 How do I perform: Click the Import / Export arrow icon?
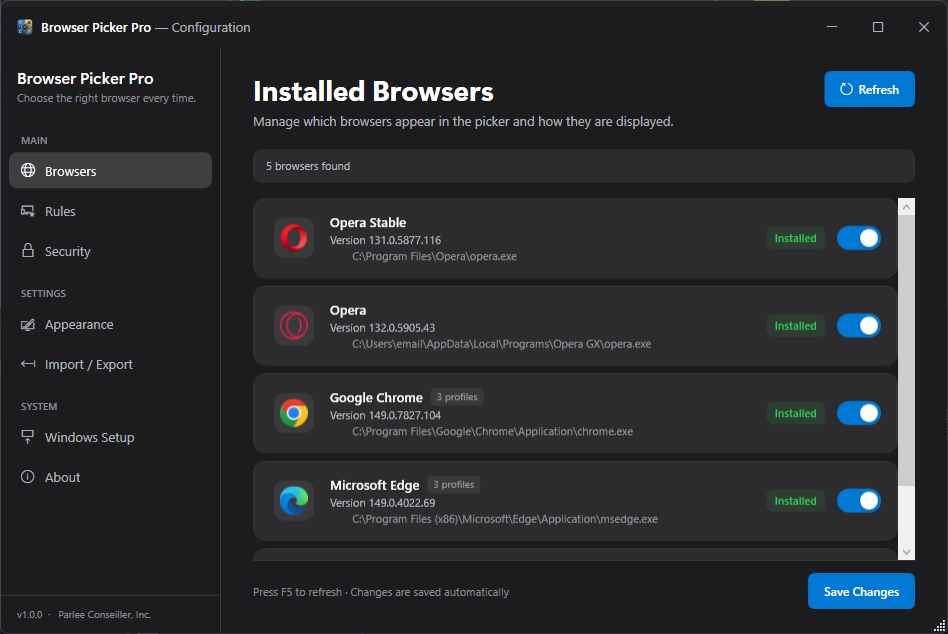point(28,364)
